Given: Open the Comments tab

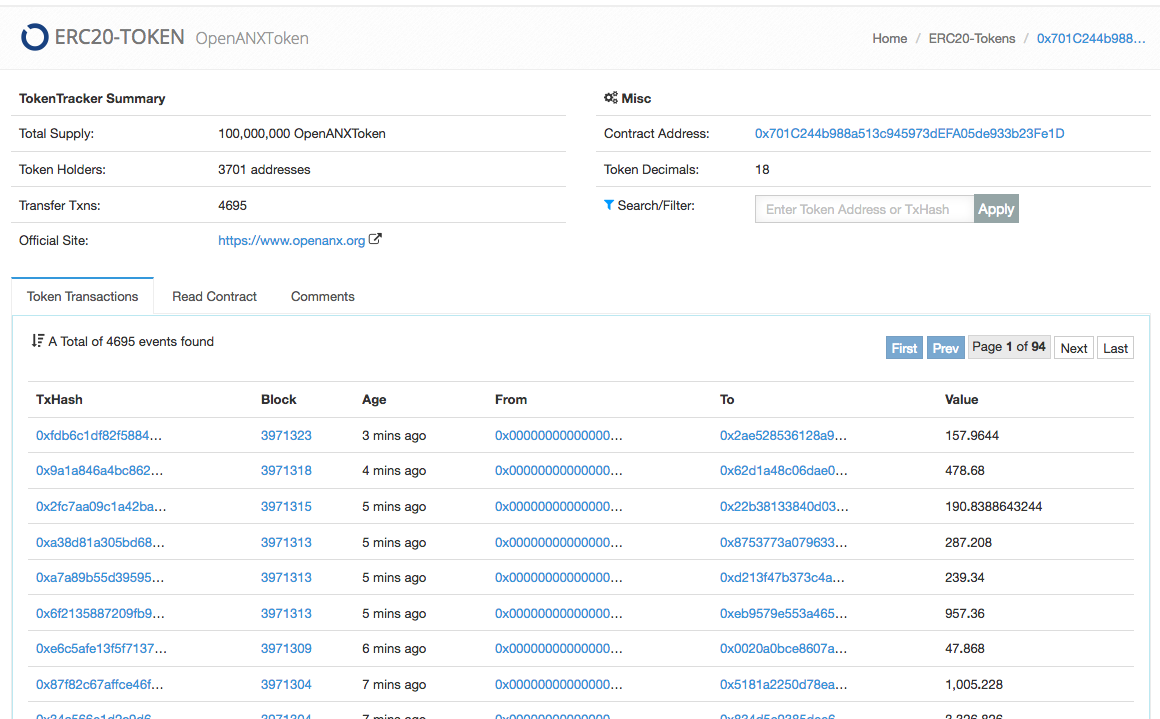Looking at the screenshot, I should tap(323, 297).
